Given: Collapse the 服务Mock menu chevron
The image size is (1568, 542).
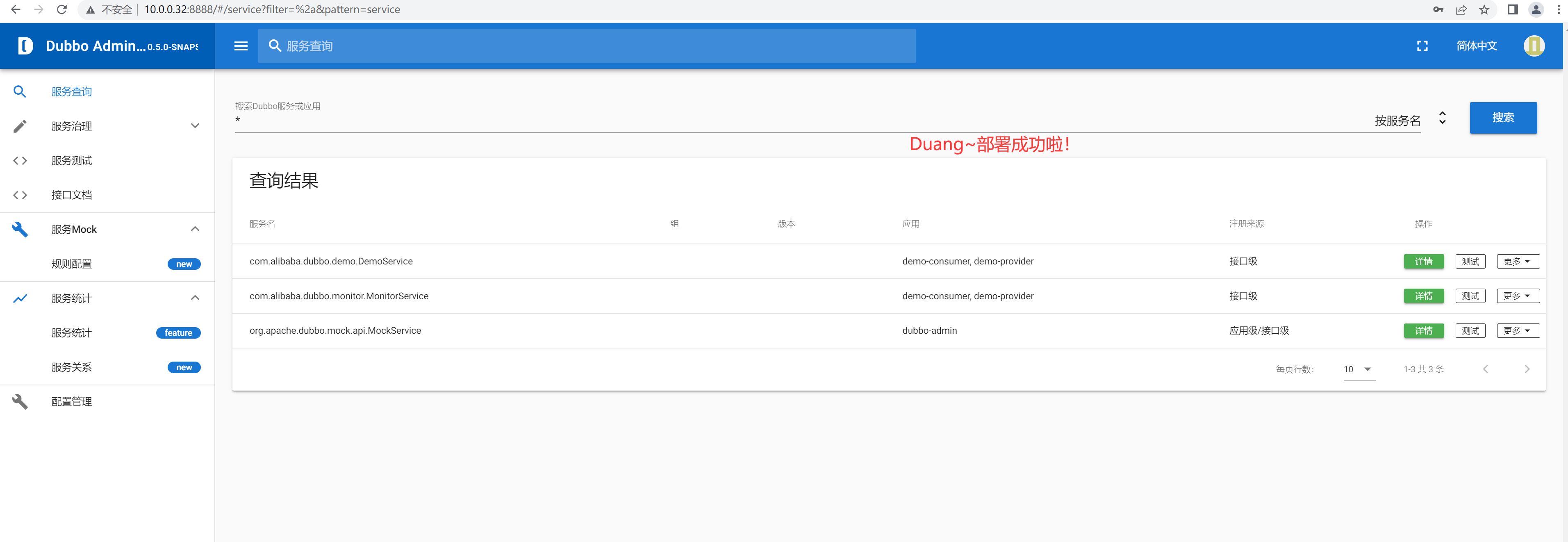Looking at the screenshot, I should (195, 230).
